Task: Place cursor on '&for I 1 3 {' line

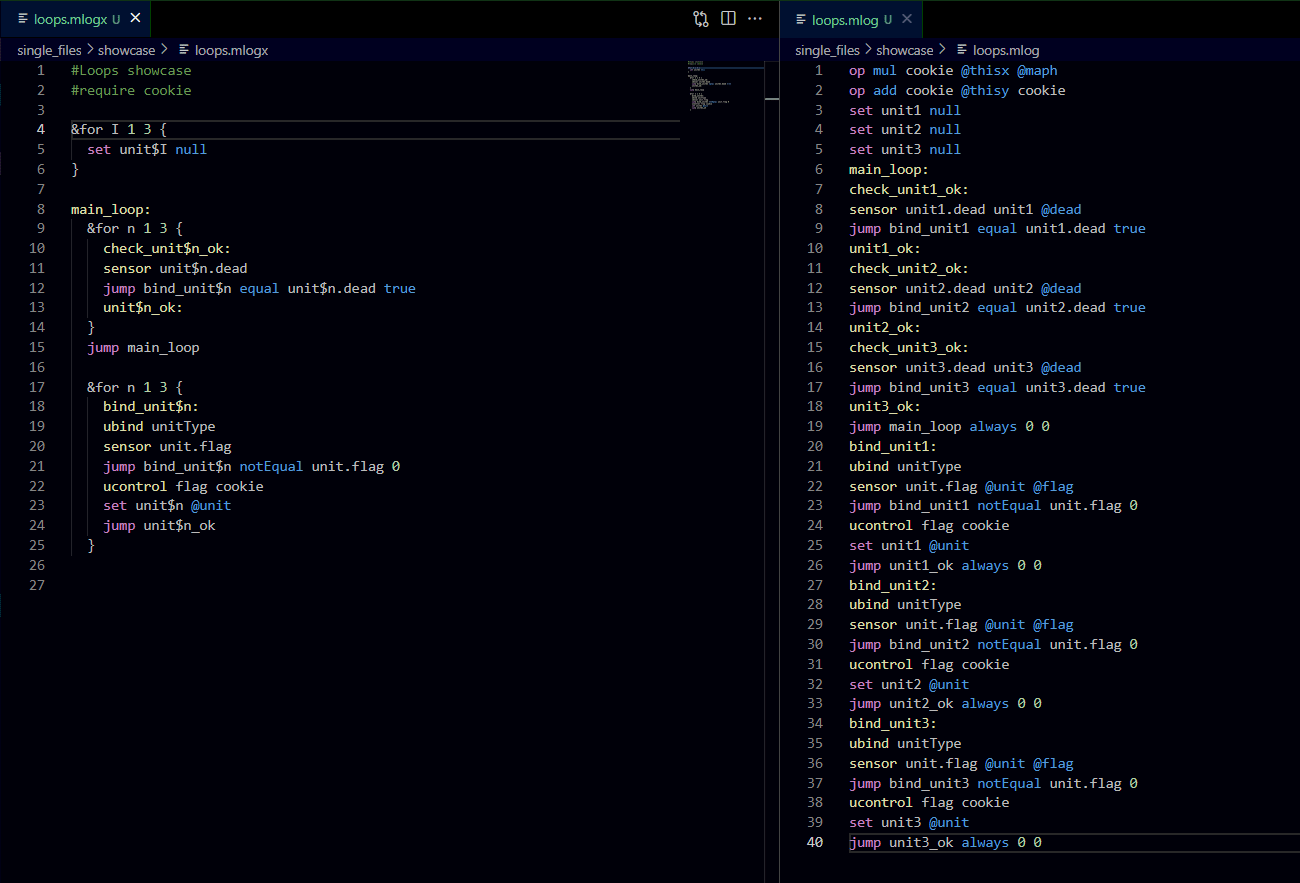Action: click(x=119, y=129)
